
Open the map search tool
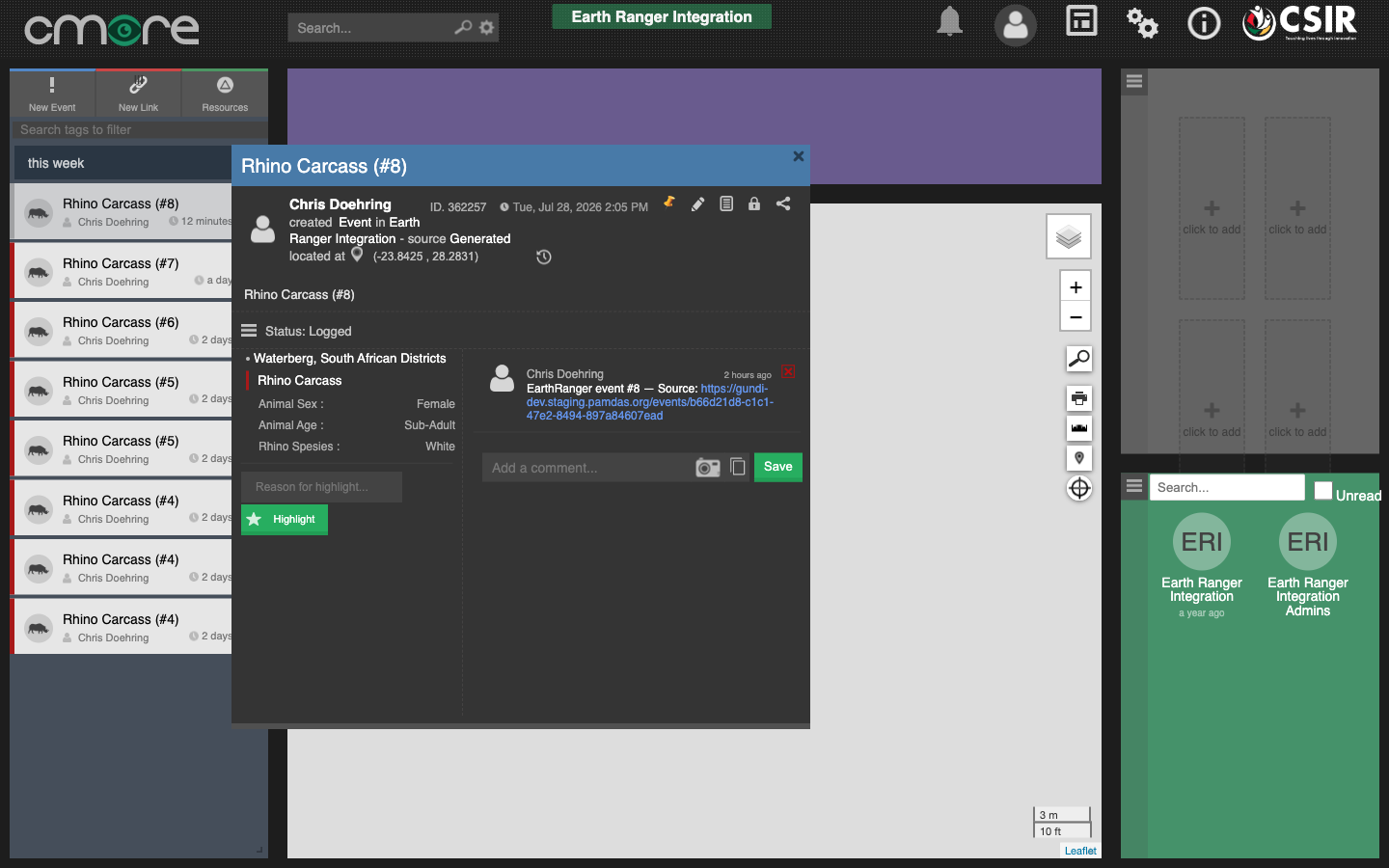click(x=1079, y=359)
